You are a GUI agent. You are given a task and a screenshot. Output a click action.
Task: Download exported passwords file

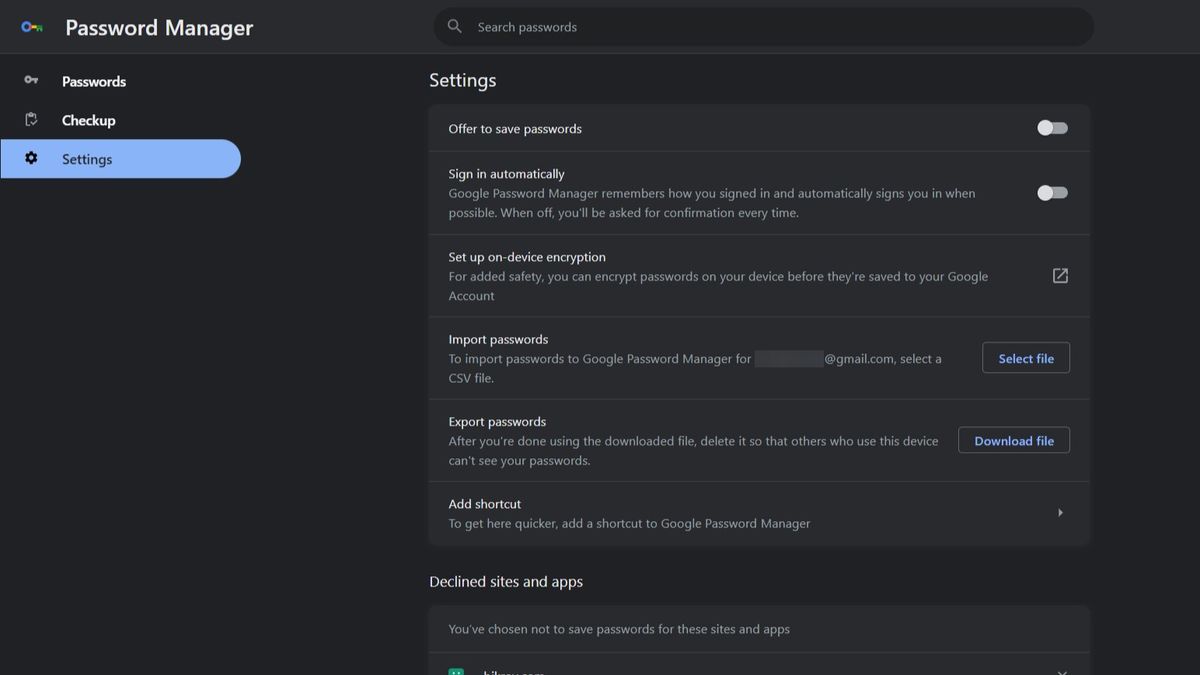tap(1014, 440)
